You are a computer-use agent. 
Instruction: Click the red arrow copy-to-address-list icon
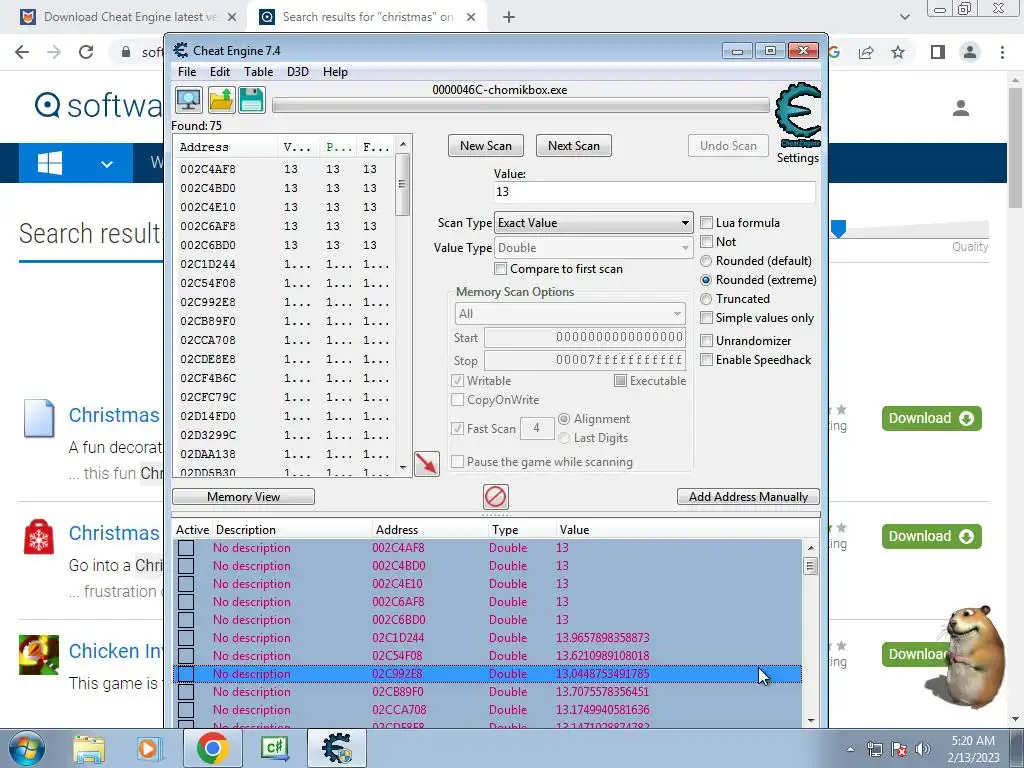pyautogui.click(x=426, y=464)
